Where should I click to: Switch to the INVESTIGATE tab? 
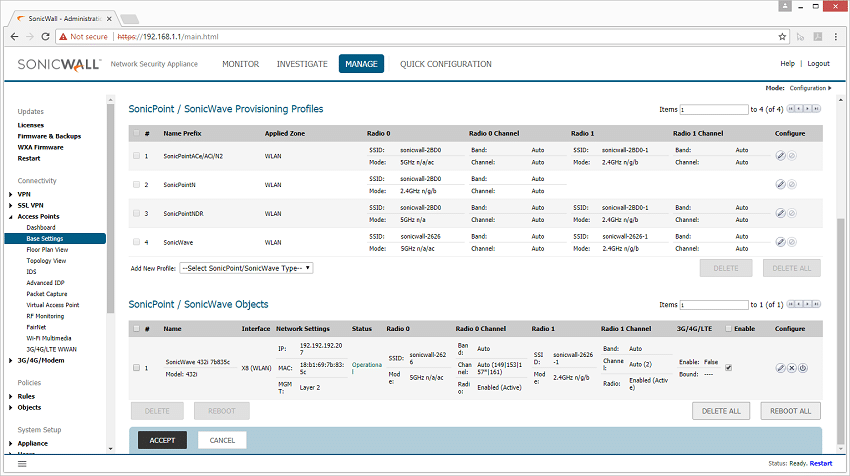click(x=302, y=64)
